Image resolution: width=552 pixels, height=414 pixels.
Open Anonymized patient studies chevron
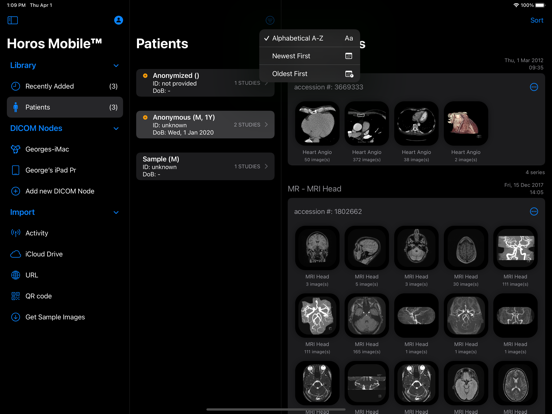(266, 83)
